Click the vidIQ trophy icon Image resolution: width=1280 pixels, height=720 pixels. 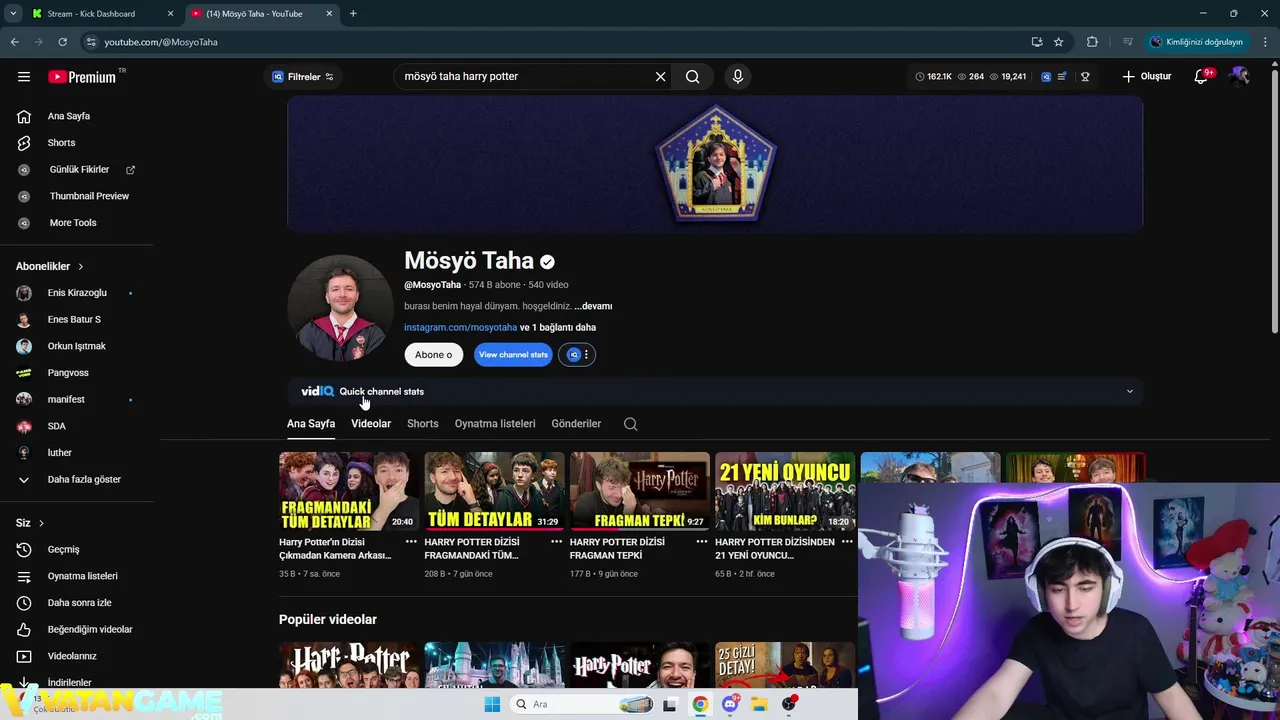point(1085,76)
